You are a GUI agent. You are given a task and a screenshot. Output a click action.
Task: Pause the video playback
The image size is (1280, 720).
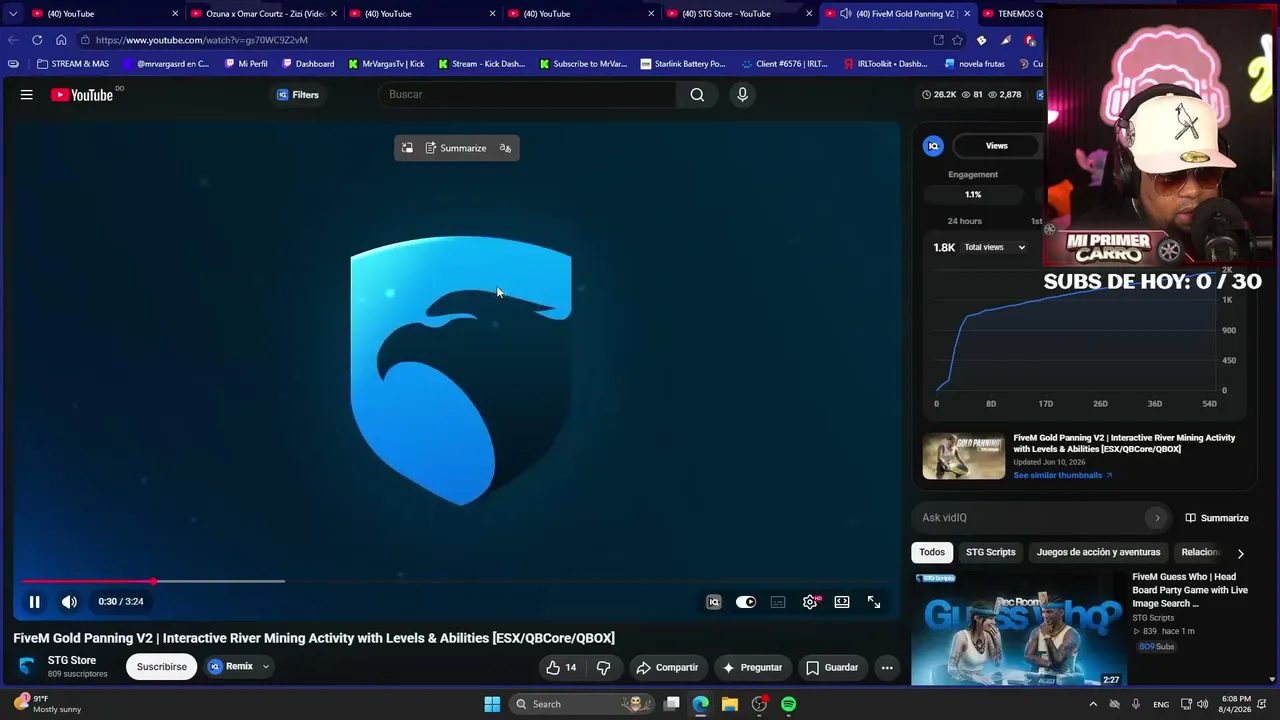point(34,602)
